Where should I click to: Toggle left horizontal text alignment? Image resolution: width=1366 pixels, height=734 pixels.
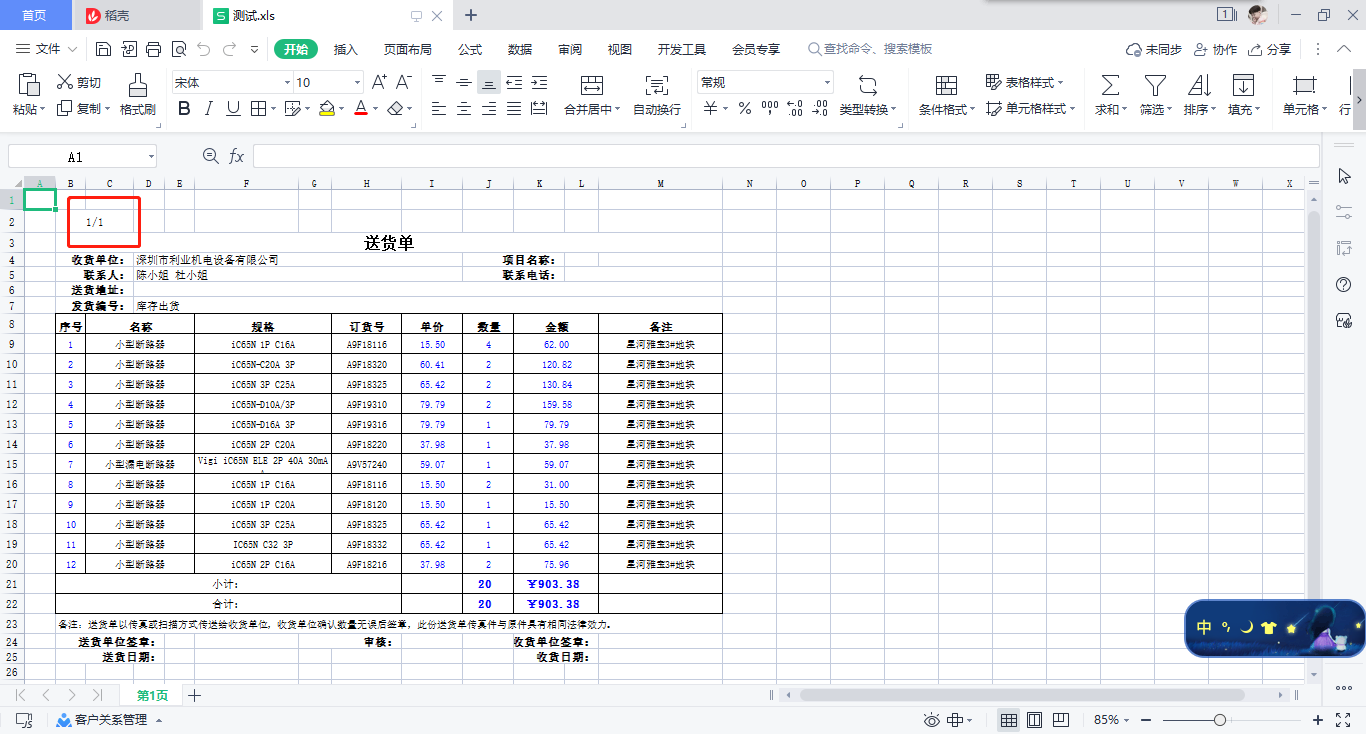[x=439, y=109]
